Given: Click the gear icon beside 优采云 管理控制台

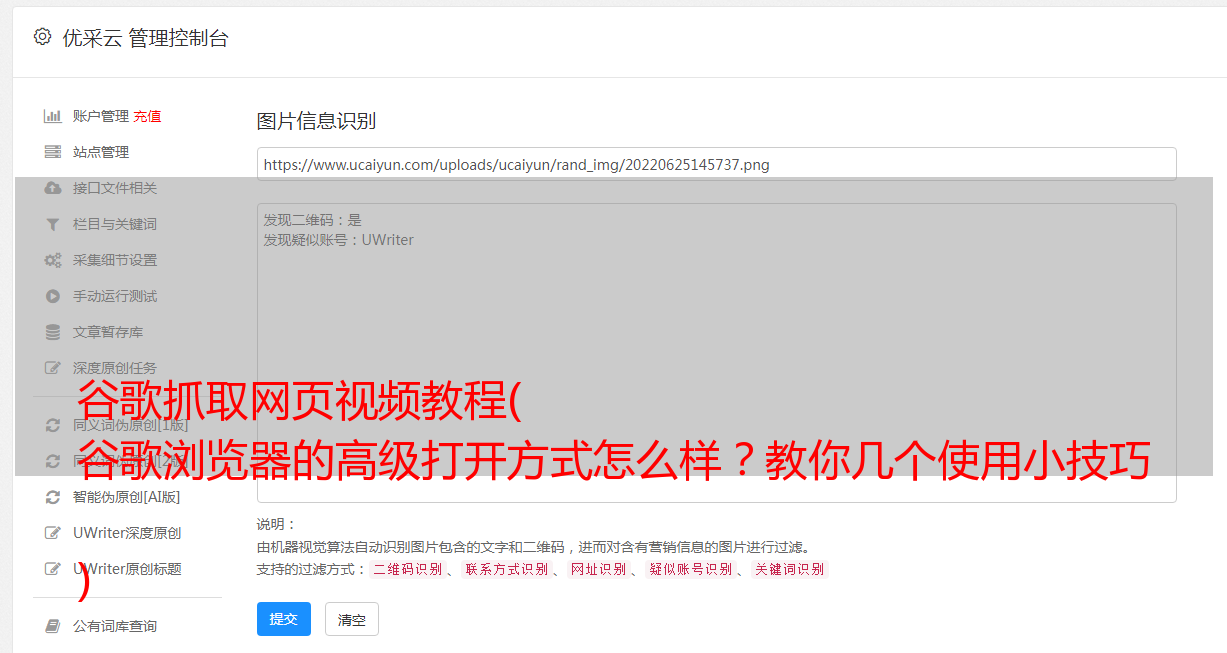Looking at the screenshot, I should point(42,37).
